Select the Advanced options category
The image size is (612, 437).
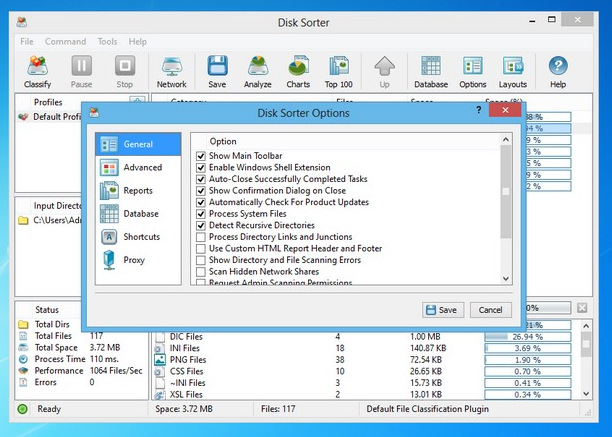138,167
